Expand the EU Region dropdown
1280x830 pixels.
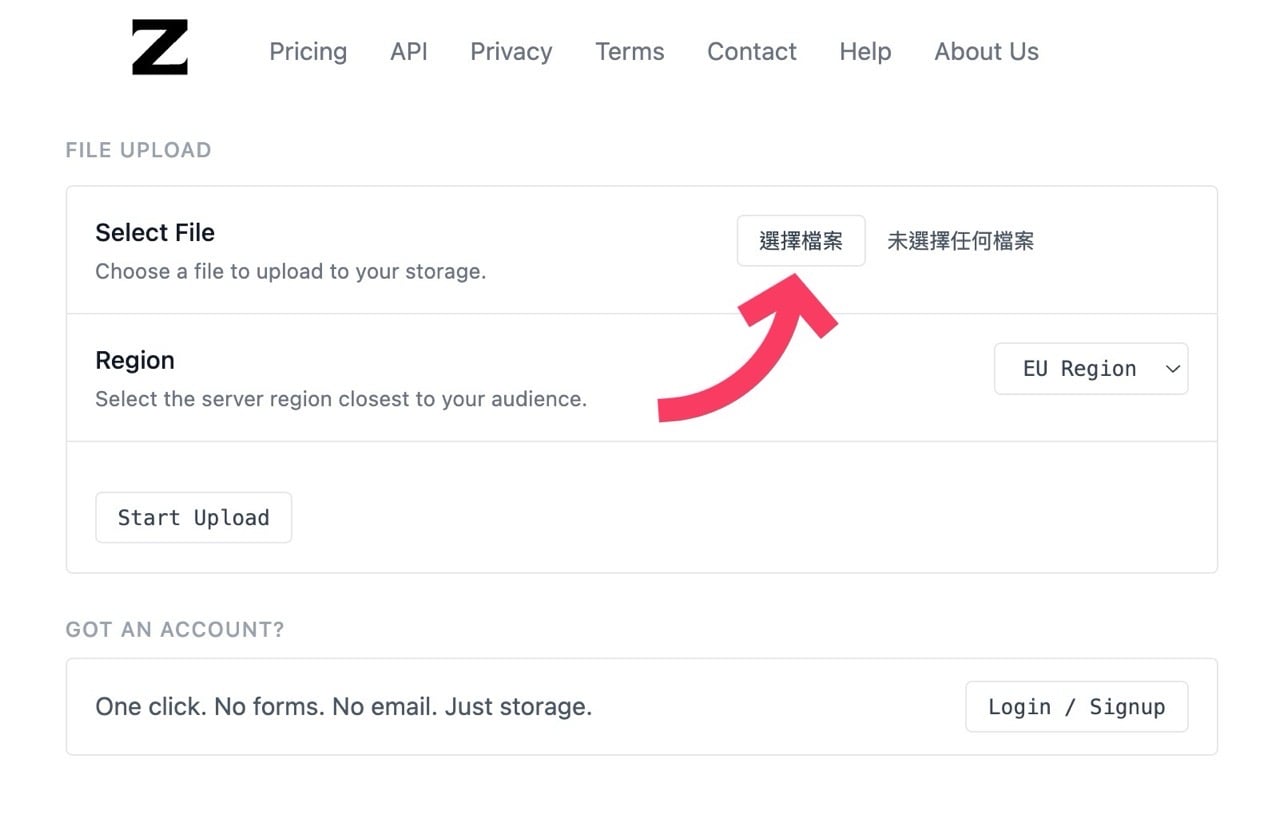click(x=1090, y=369)
